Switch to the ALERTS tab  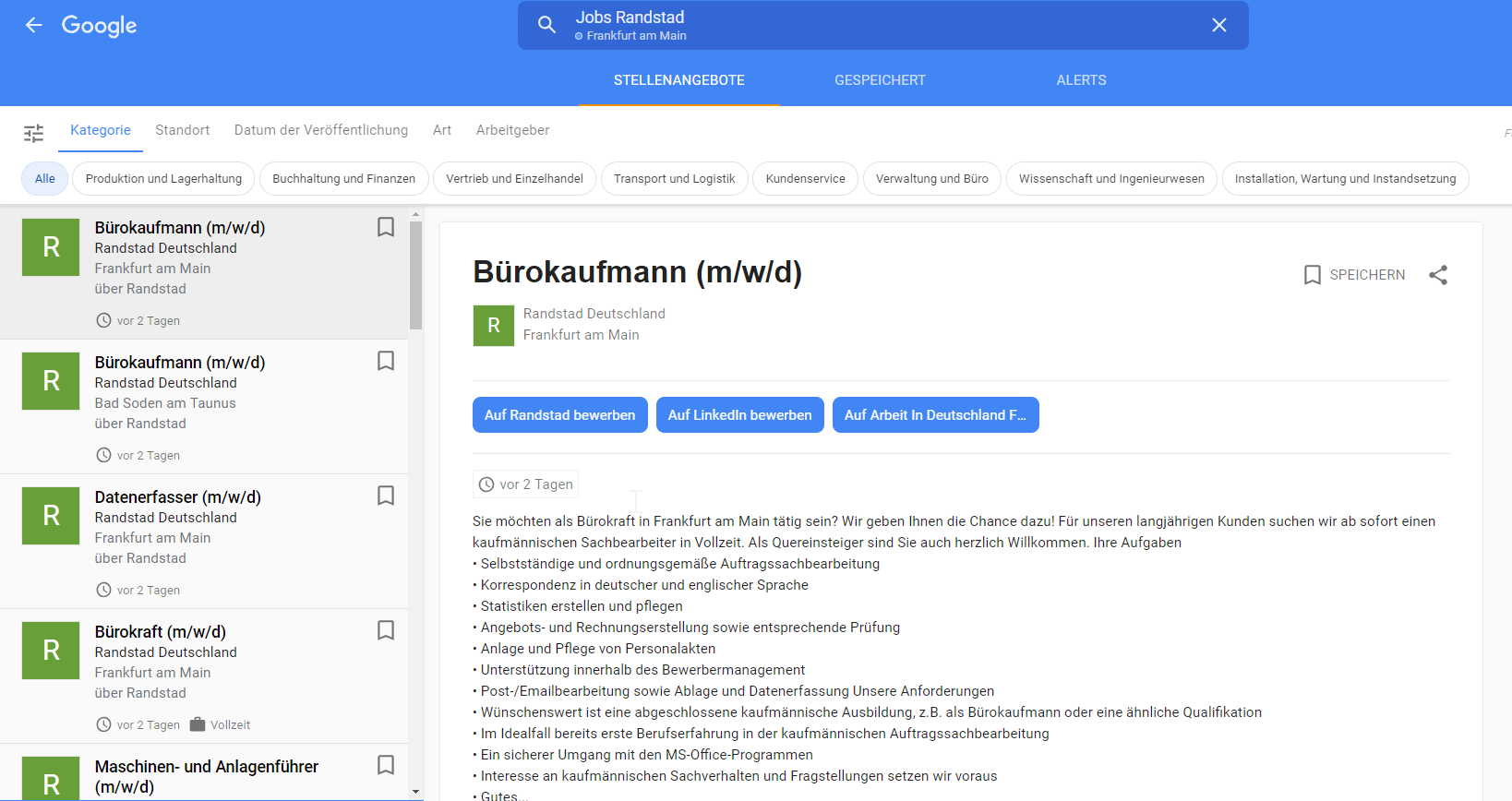click(x=1081, y=80)
